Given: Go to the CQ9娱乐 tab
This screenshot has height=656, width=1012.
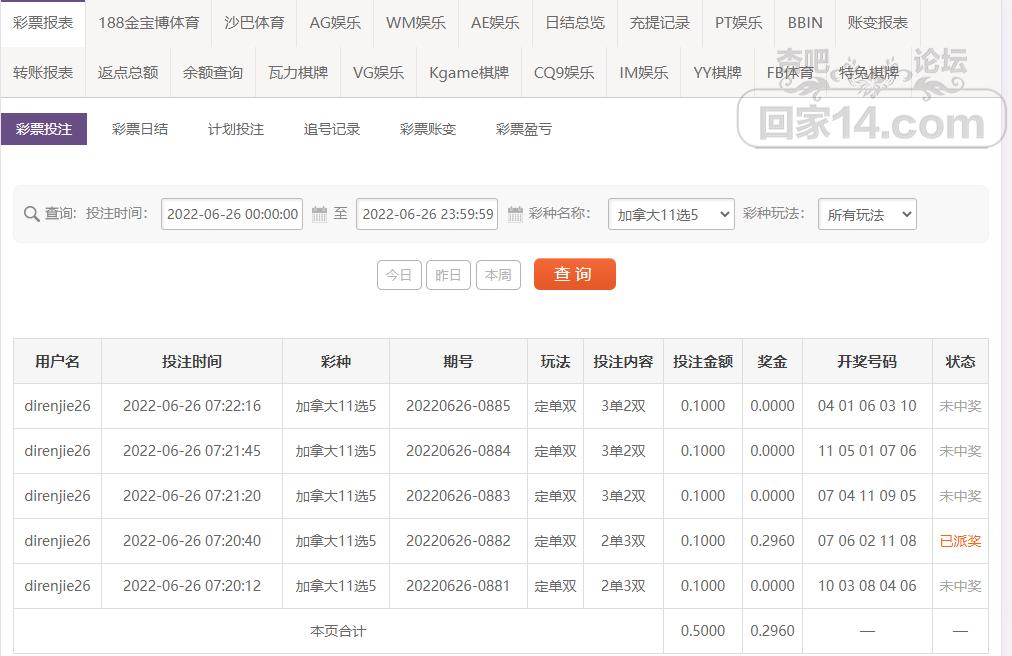Looking at the screenshot, I should (565, 71).
